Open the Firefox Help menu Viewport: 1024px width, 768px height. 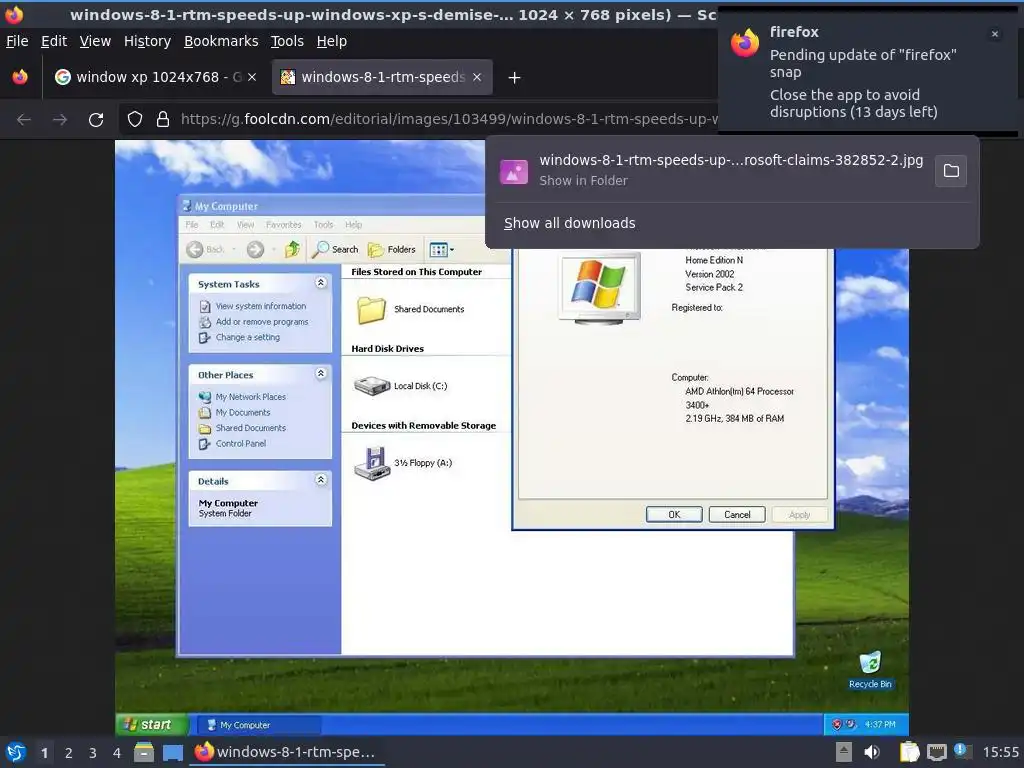332,41
